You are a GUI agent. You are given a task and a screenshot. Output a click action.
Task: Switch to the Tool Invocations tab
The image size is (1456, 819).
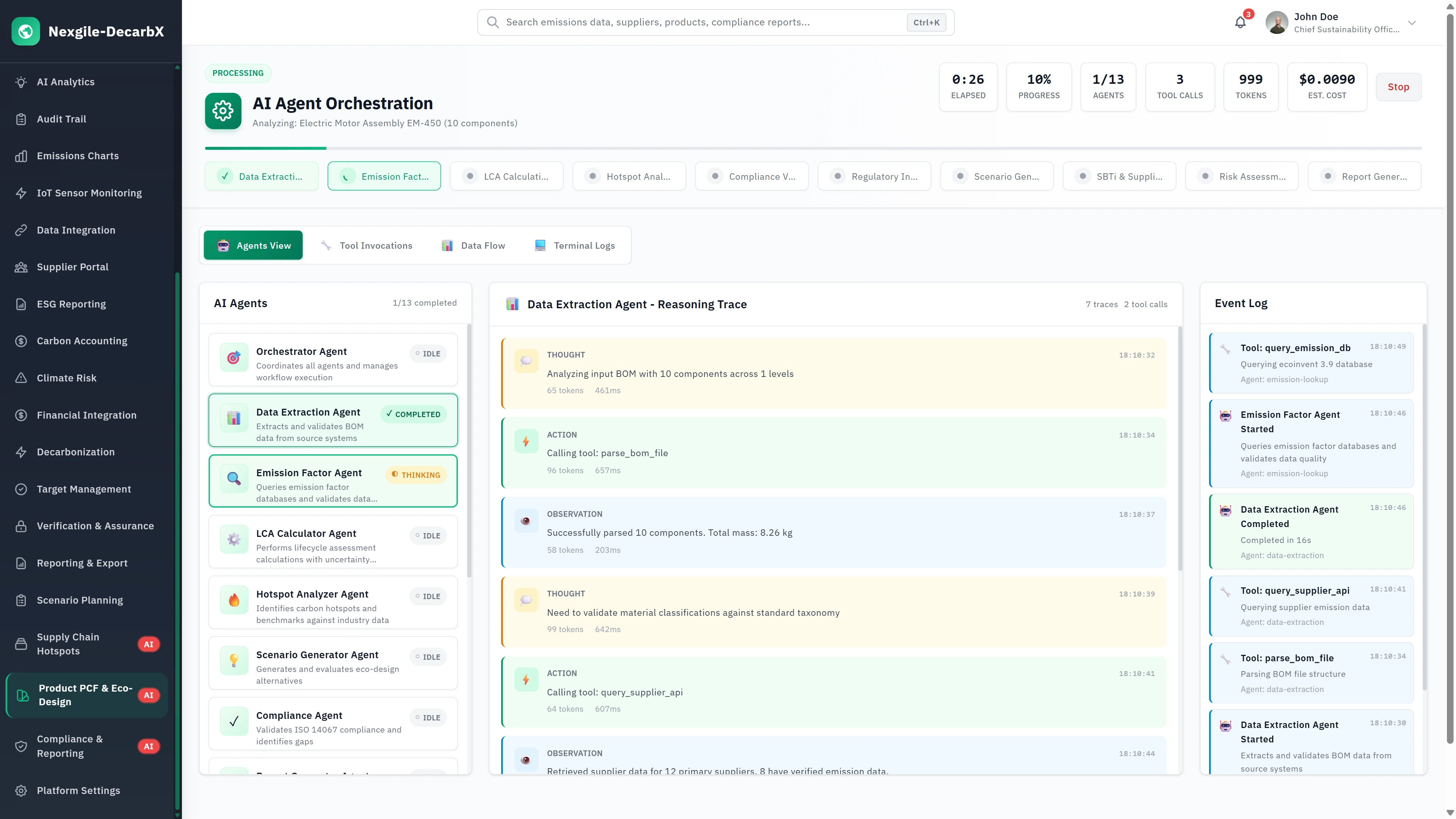[366, 245]
